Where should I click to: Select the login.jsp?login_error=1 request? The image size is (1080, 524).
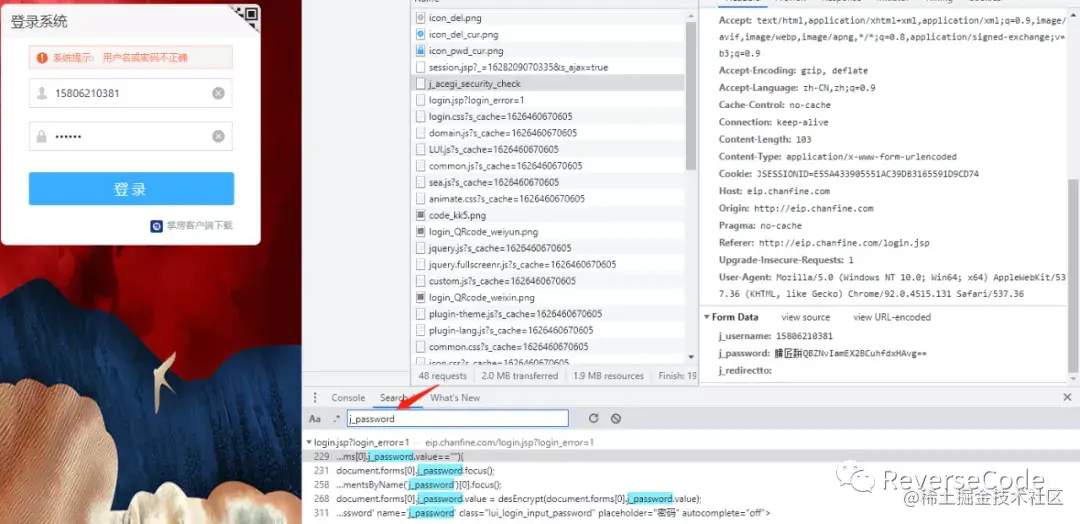[x=548, y=101]
